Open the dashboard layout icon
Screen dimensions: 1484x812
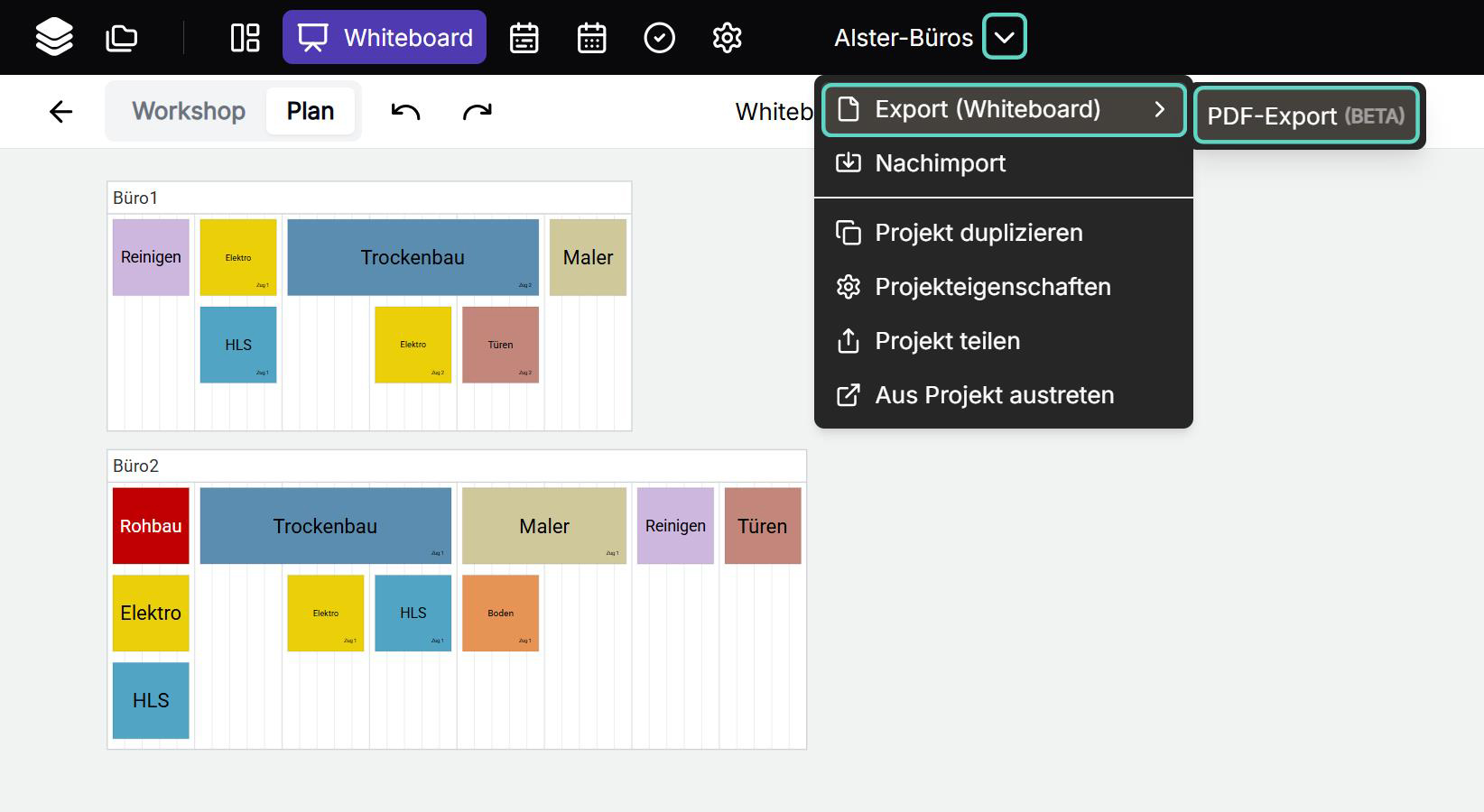[x=244, y=37]
